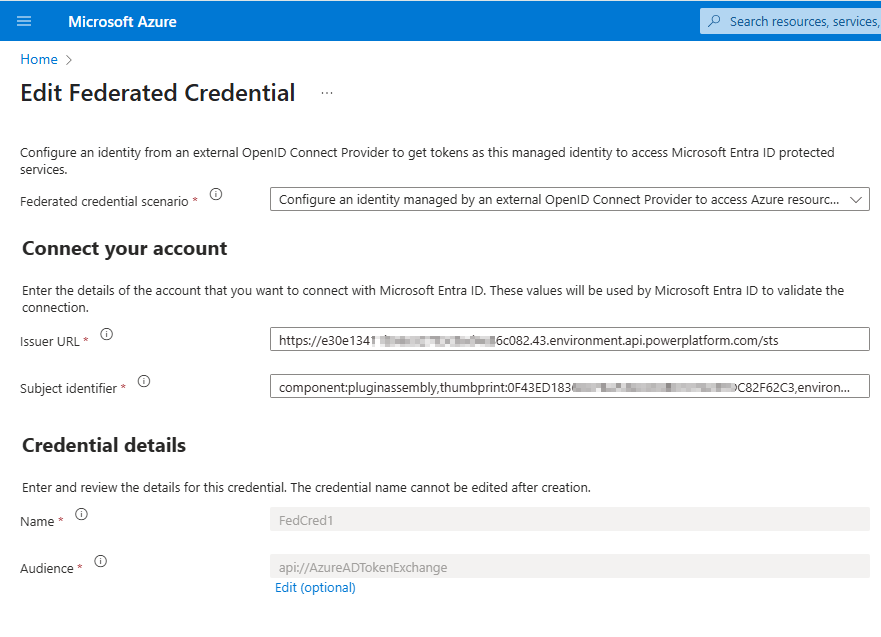
Task: Click the magnifier icon in search bar
Action: (714, 21)
